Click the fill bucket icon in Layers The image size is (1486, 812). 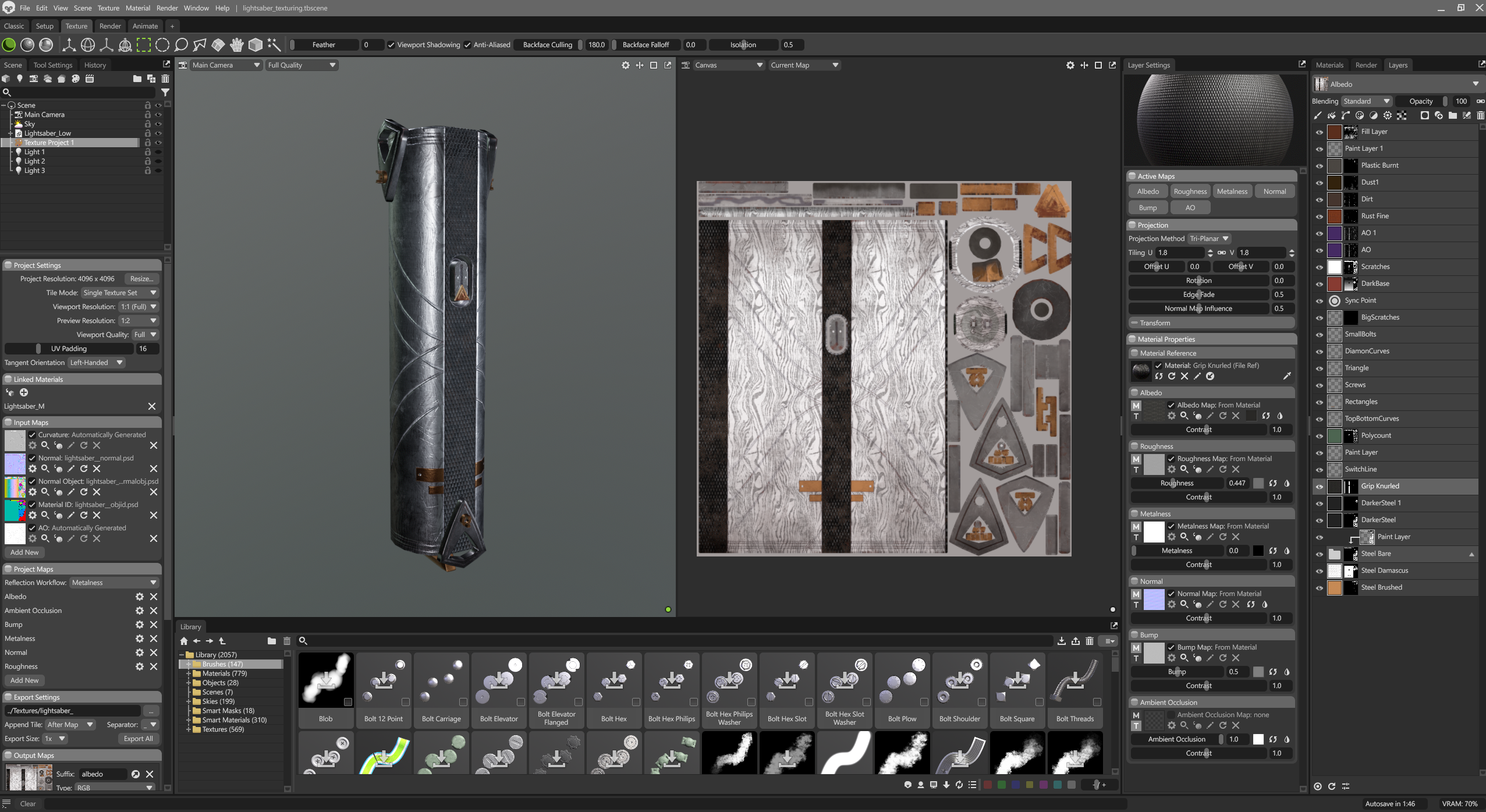coord(1332,115)
